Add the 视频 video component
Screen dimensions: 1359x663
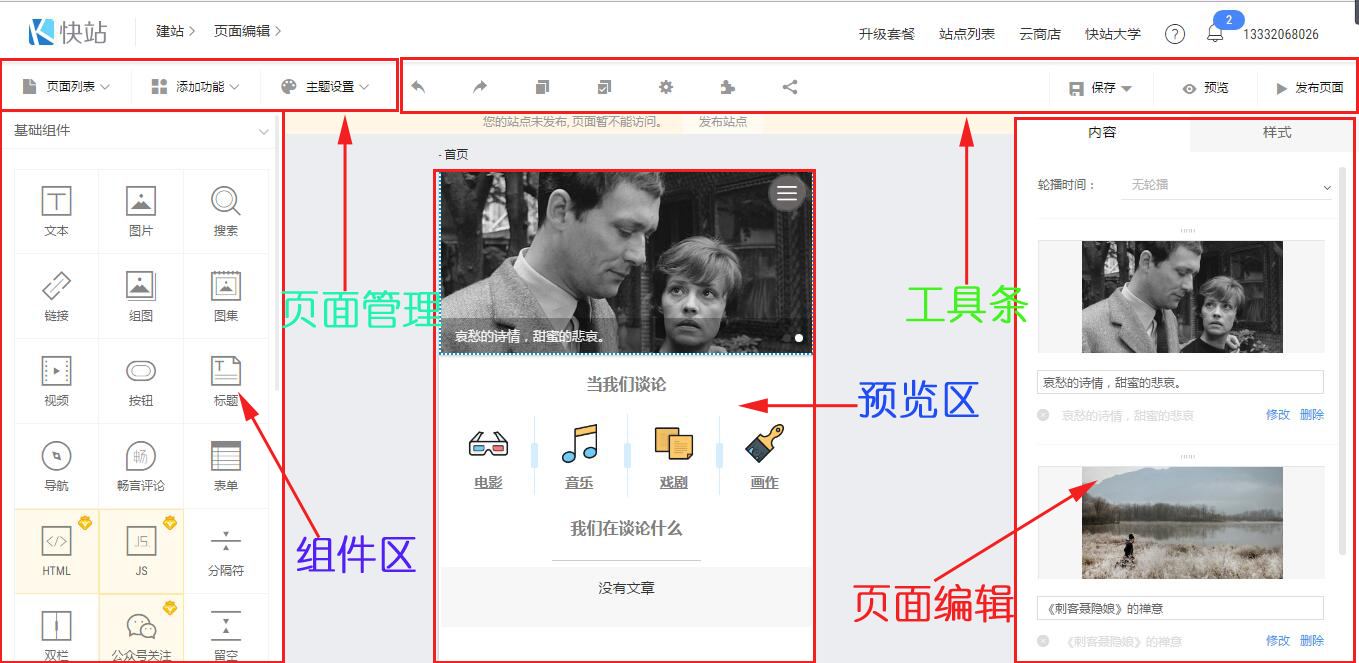(x=56, y=381)
